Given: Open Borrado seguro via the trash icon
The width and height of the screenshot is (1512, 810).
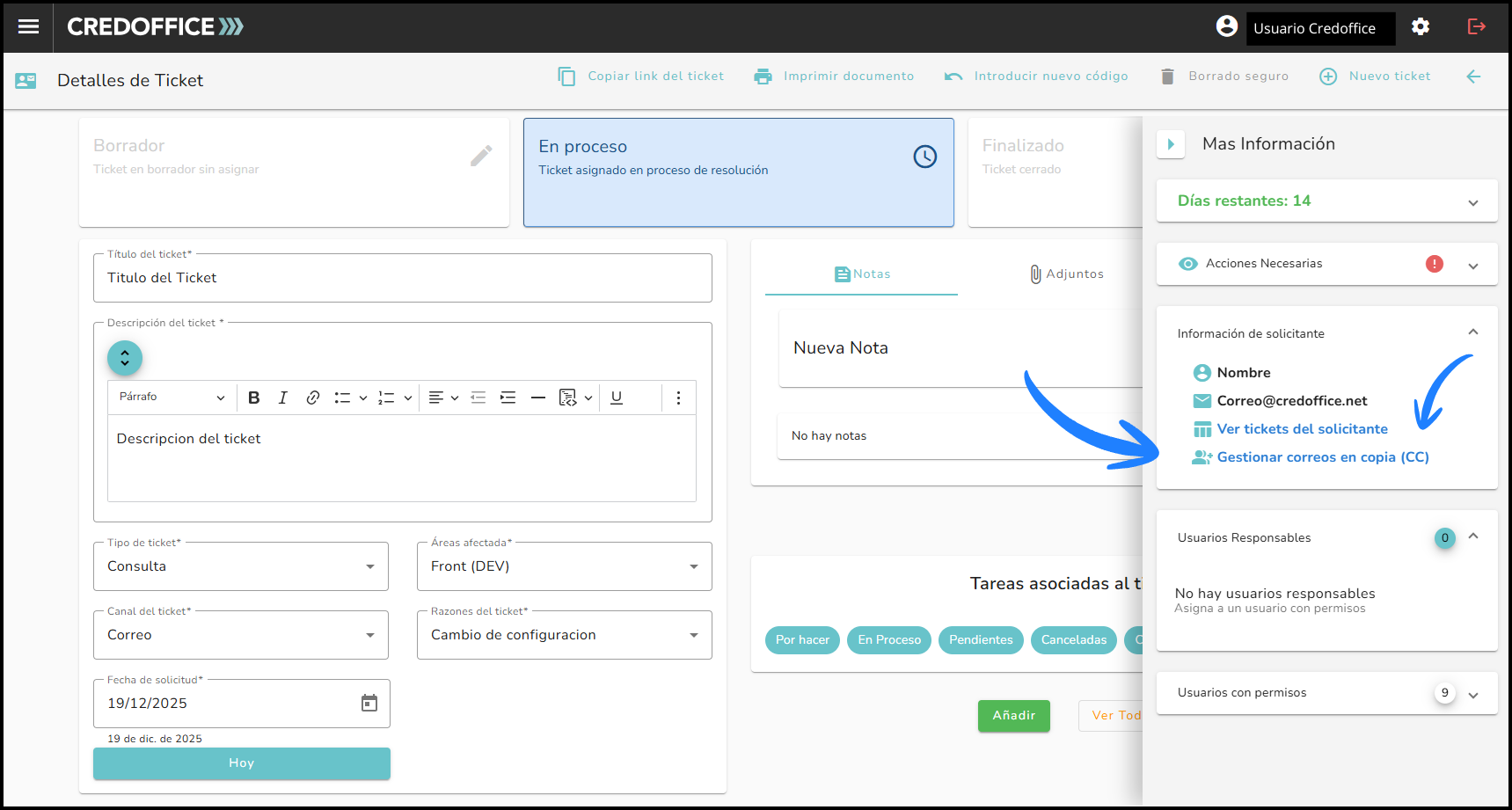Looking at the screenshot, I should pos(1167,76).
